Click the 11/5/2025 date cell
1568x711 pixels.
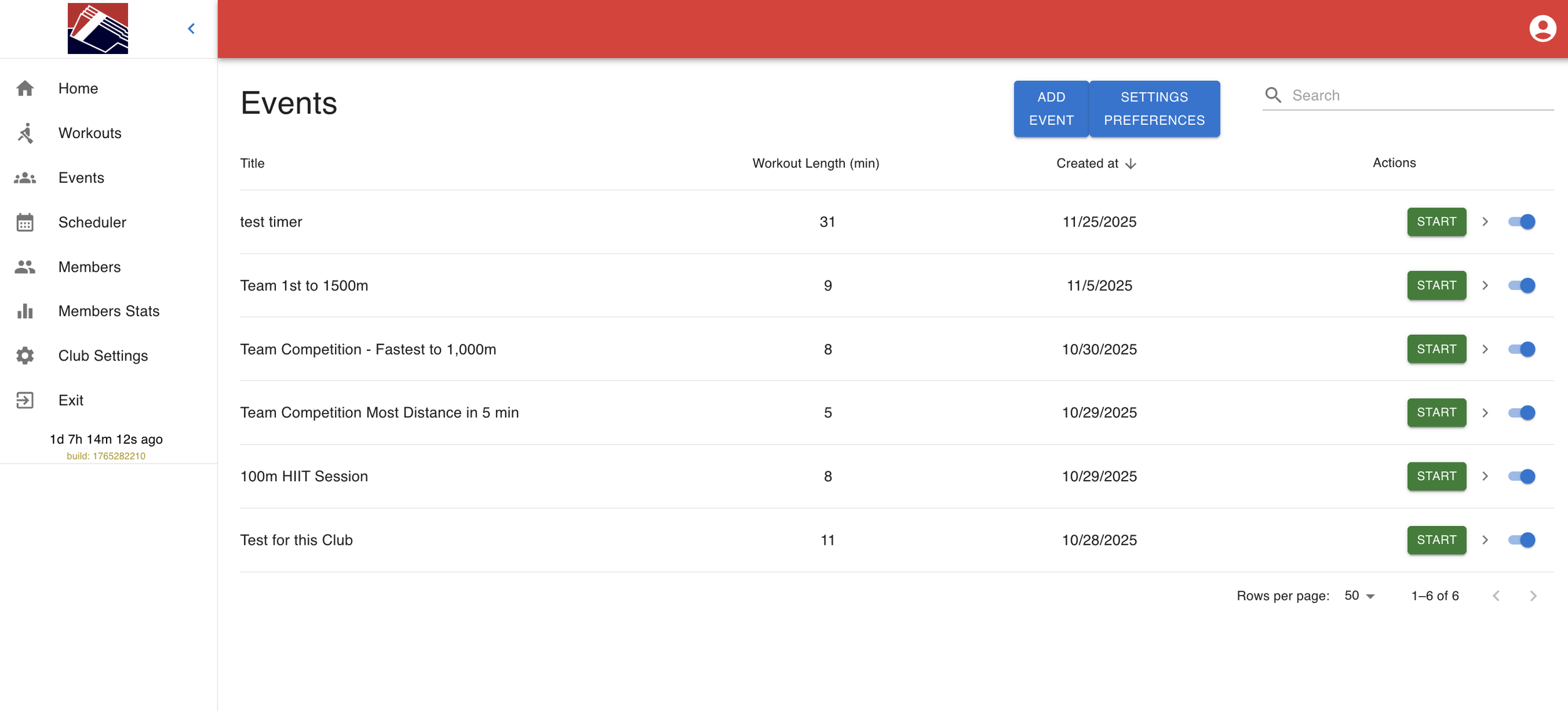(x=1099, y=286)
